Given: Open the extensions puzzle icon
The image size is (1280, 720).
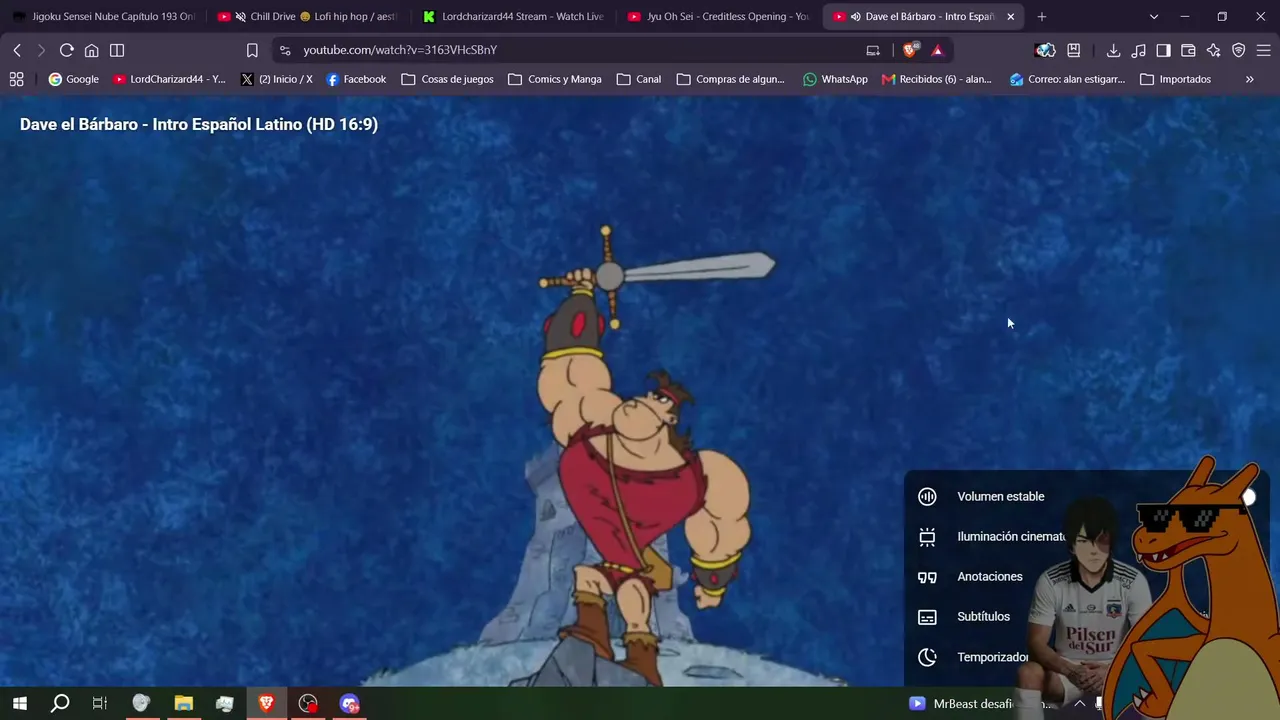Looking at the screenshot, I should point(1045,50).
